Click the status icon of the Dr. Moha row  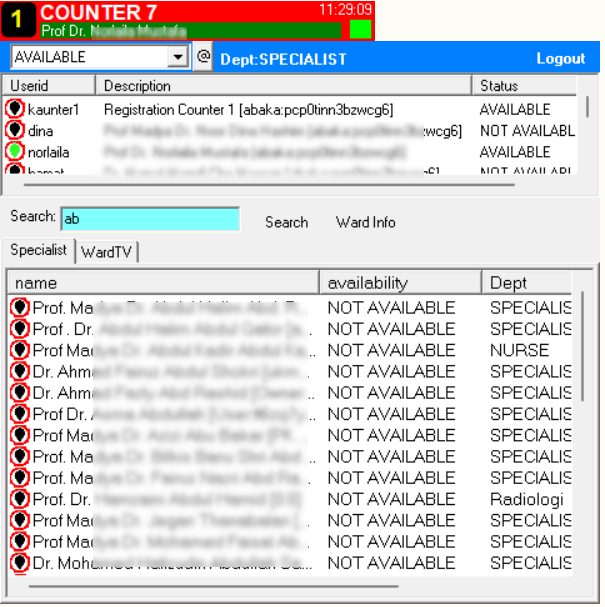(20, 563)
